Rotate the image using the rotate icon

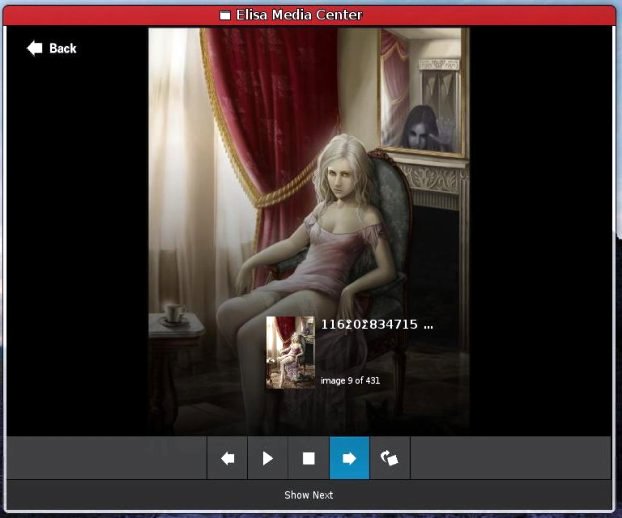(x=390, y=458)
